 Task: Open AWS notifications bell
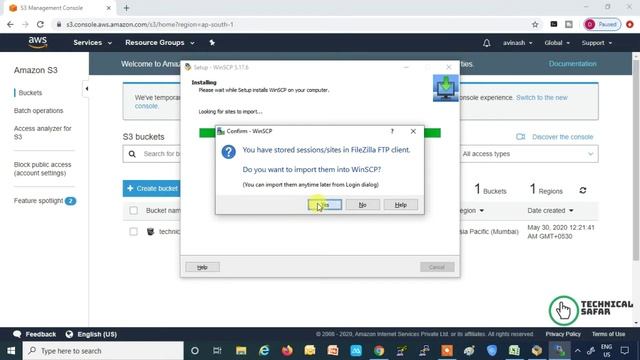click(487, 43)
